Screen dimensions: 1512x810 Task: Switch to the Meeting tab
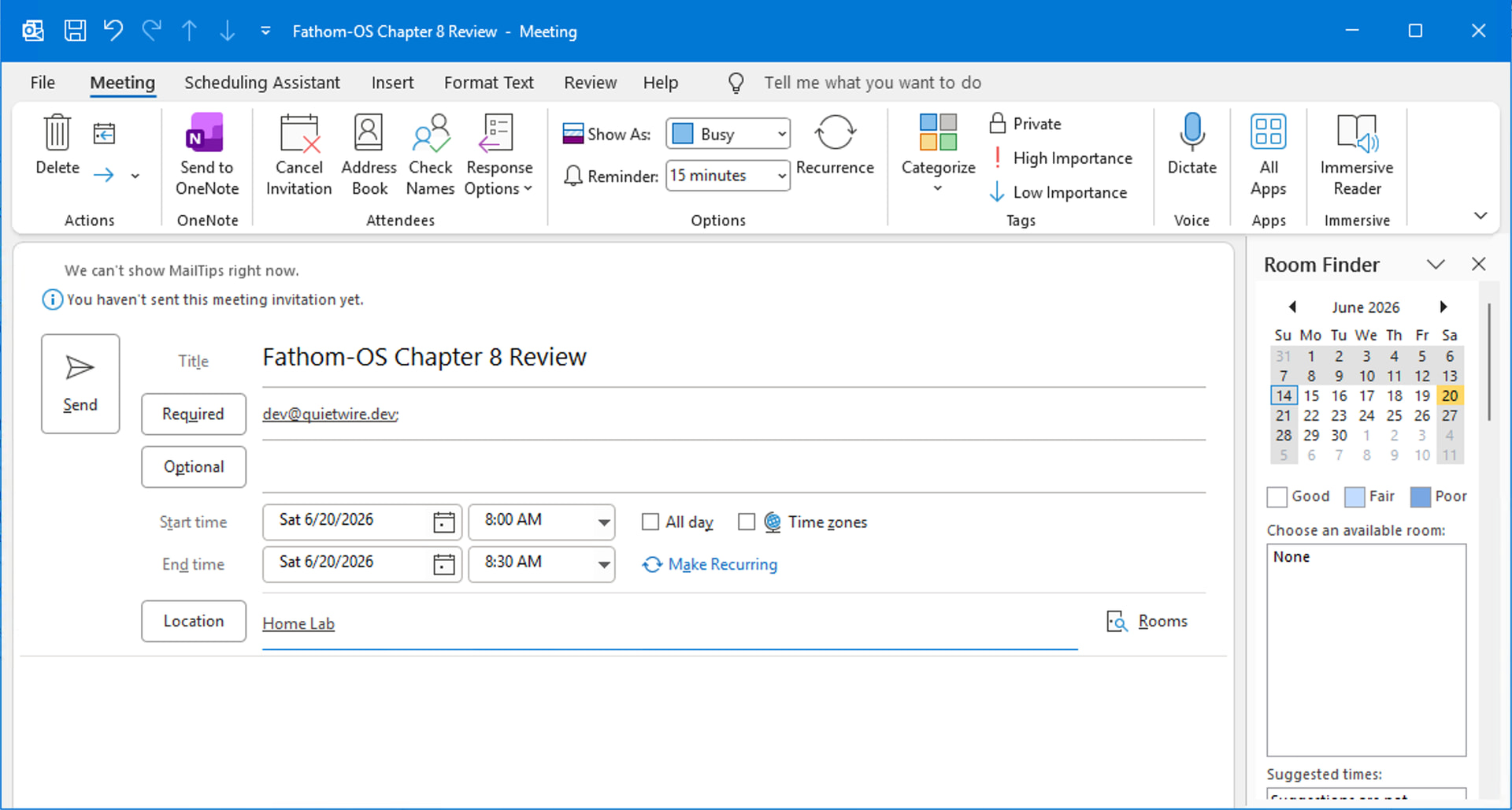click(x=122, y=83)
